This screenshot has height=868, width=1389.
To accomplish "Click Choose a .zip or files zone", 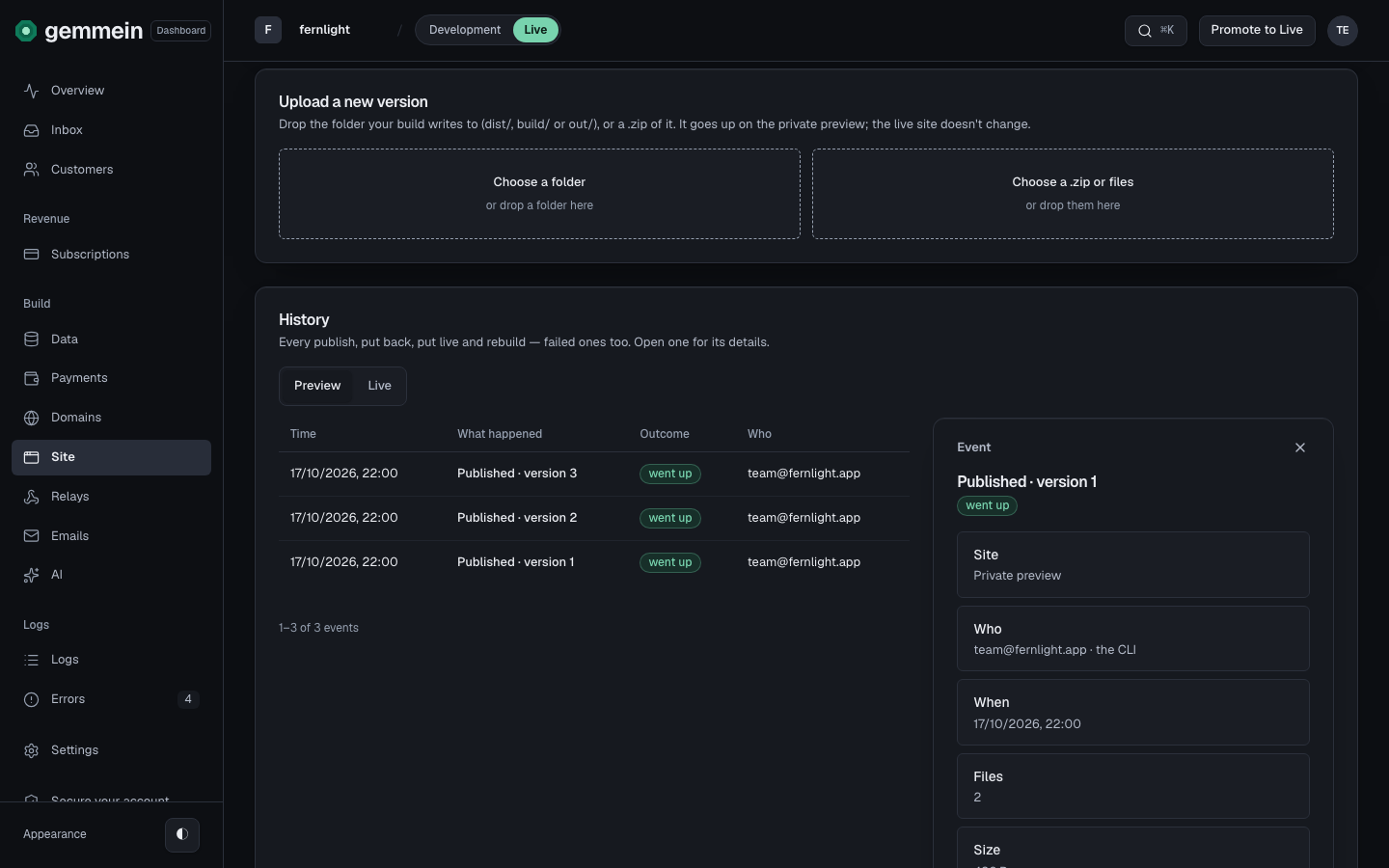I will (x=1073, y=194).
